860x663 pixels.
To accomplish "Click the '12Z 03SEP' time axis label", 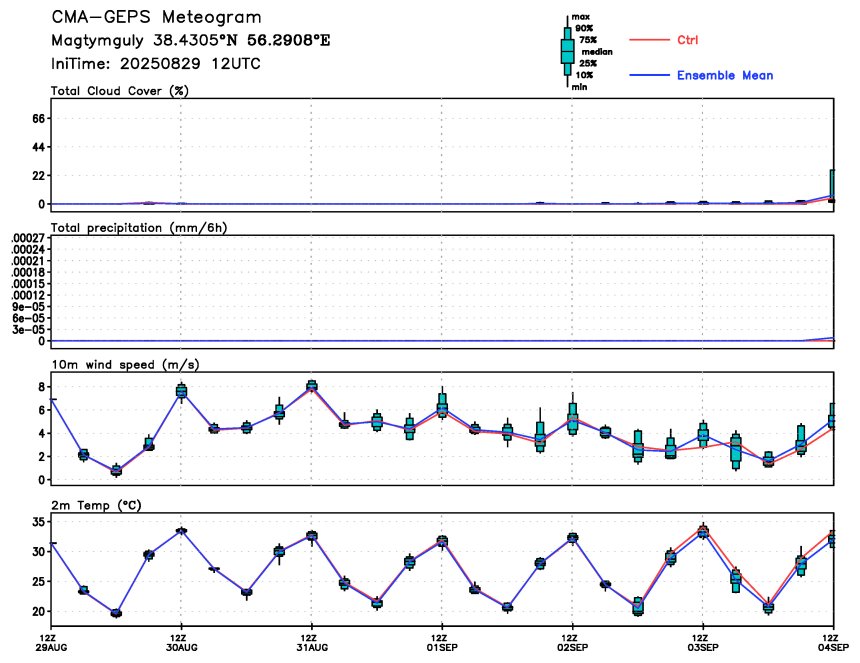I will [703, 642].
